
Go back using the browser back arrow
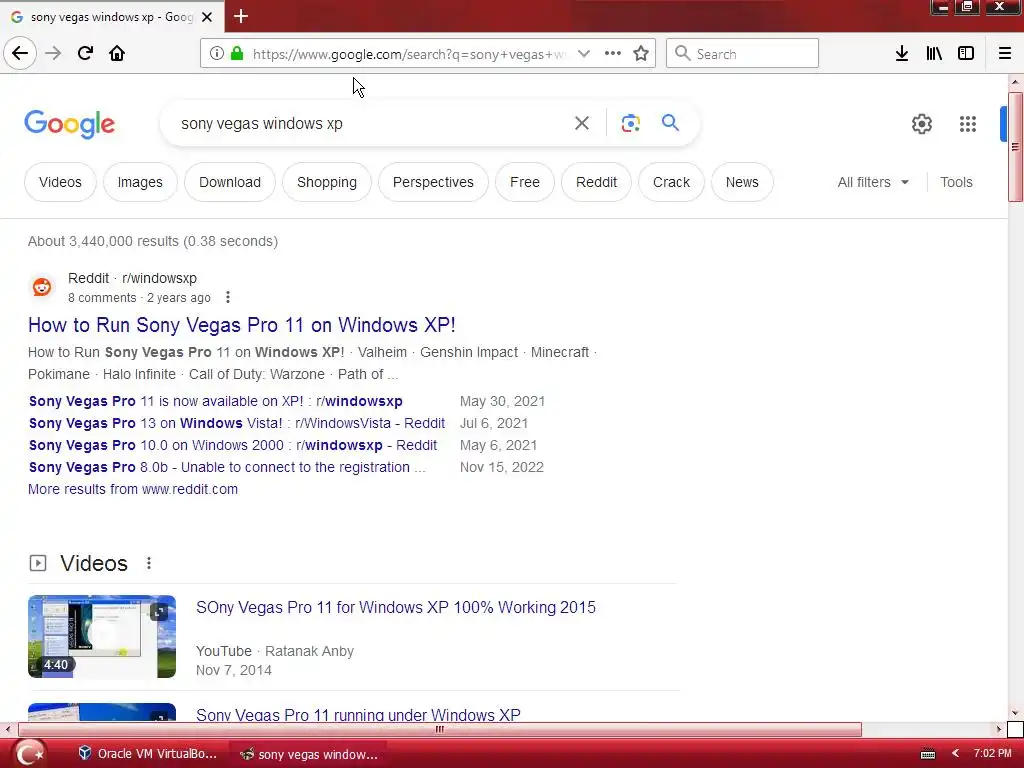coord(20,54)
